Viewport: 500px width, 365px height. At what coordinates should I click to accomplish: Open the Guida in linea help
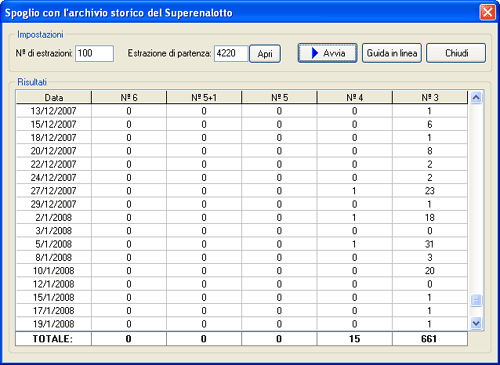[392, 53]
